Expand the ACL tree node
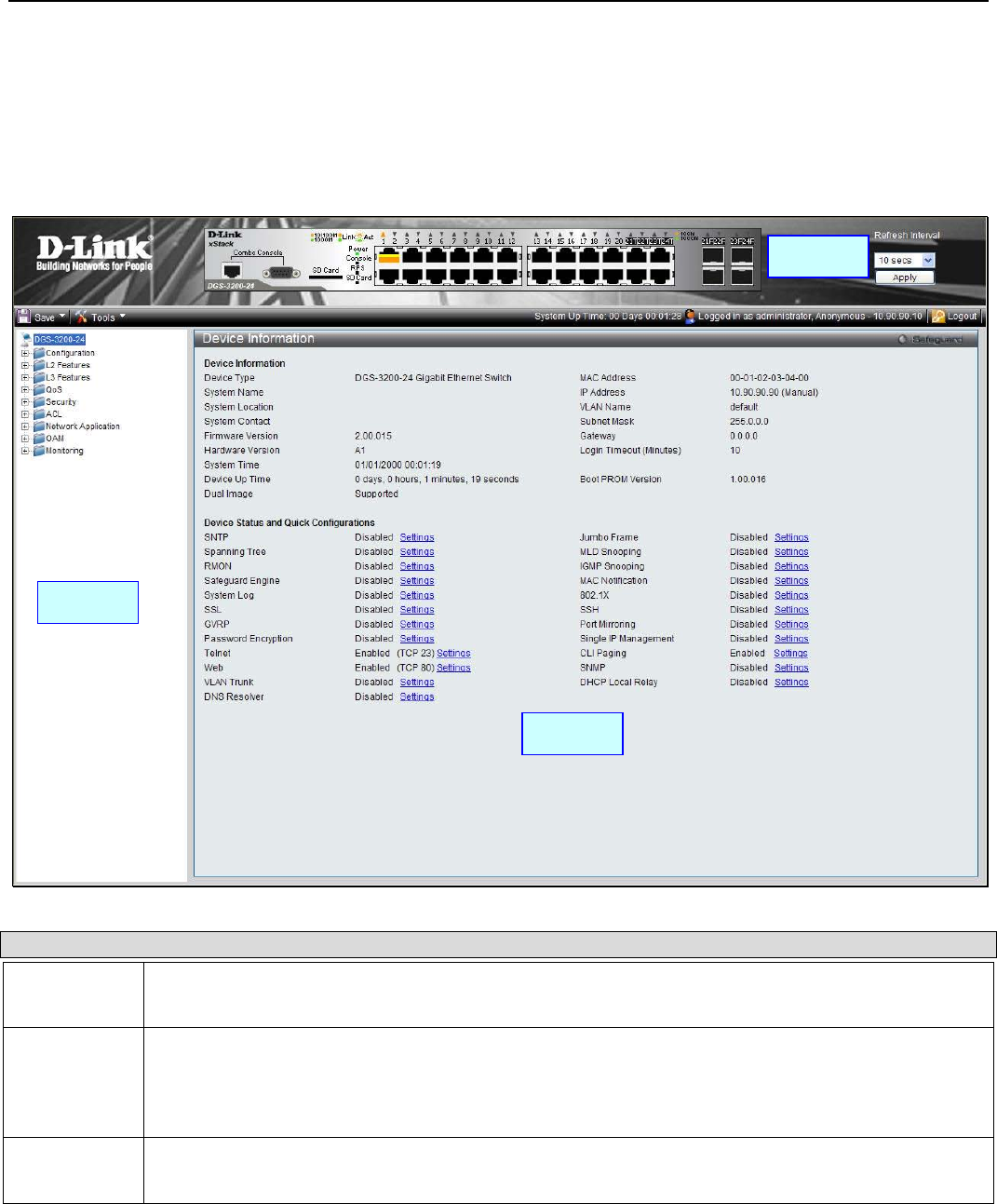This screenshot has height=1204, width=997. 25,413
